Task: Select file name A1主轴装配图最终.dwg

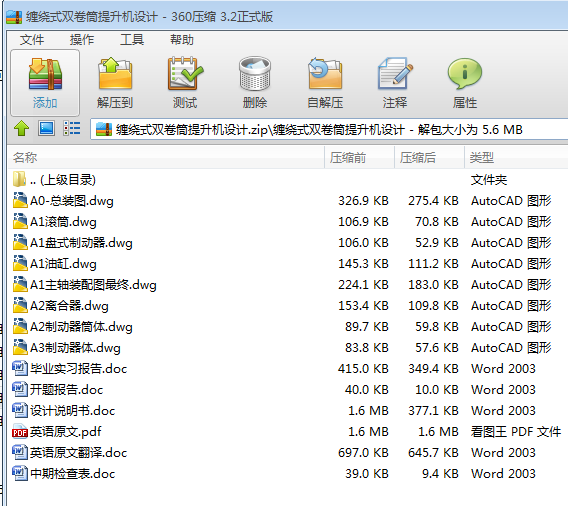Action: pyautogui.click(x=93, y=285)
